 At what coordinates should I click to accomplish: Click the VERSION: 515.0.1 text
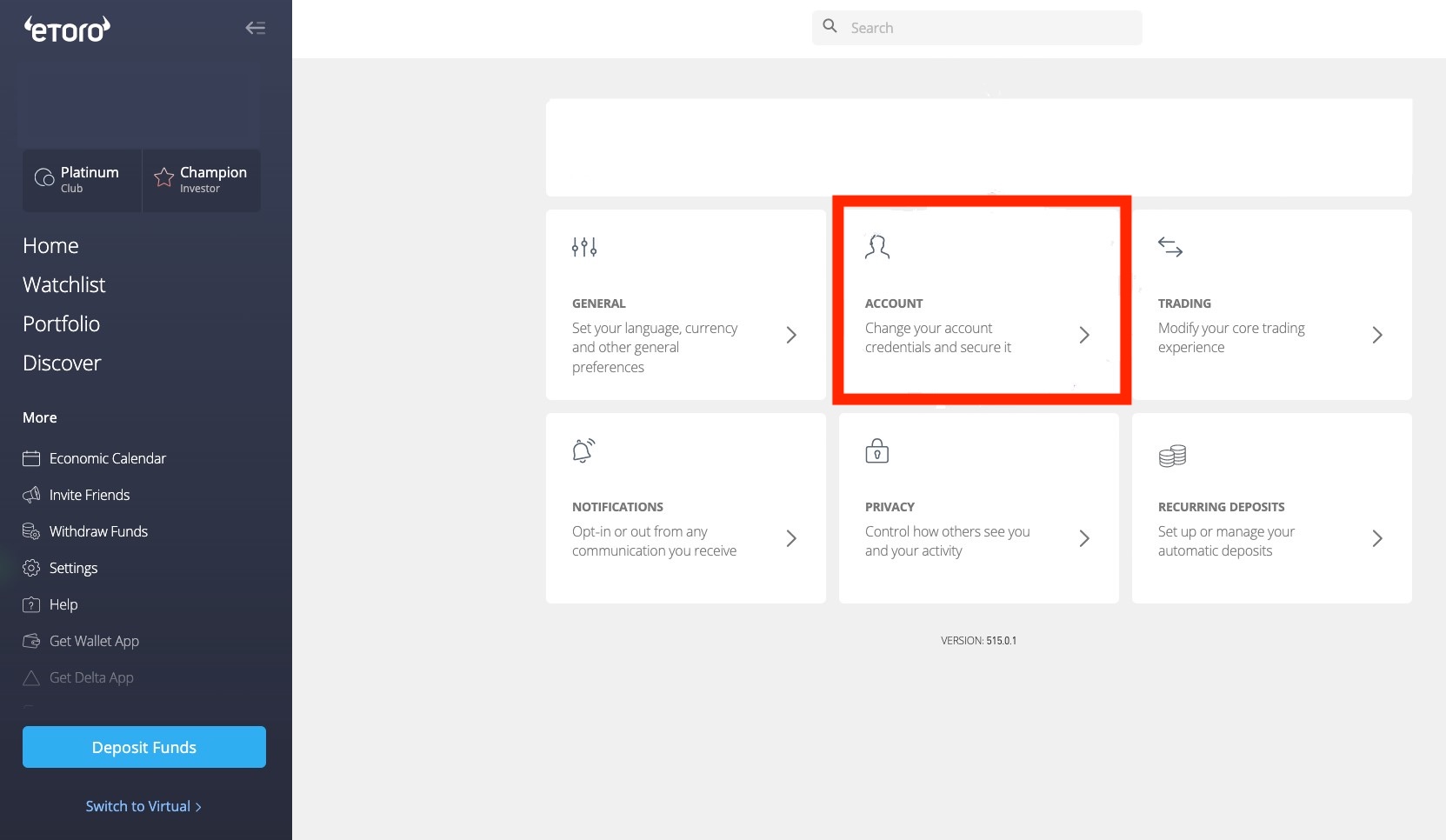[978, 641]
